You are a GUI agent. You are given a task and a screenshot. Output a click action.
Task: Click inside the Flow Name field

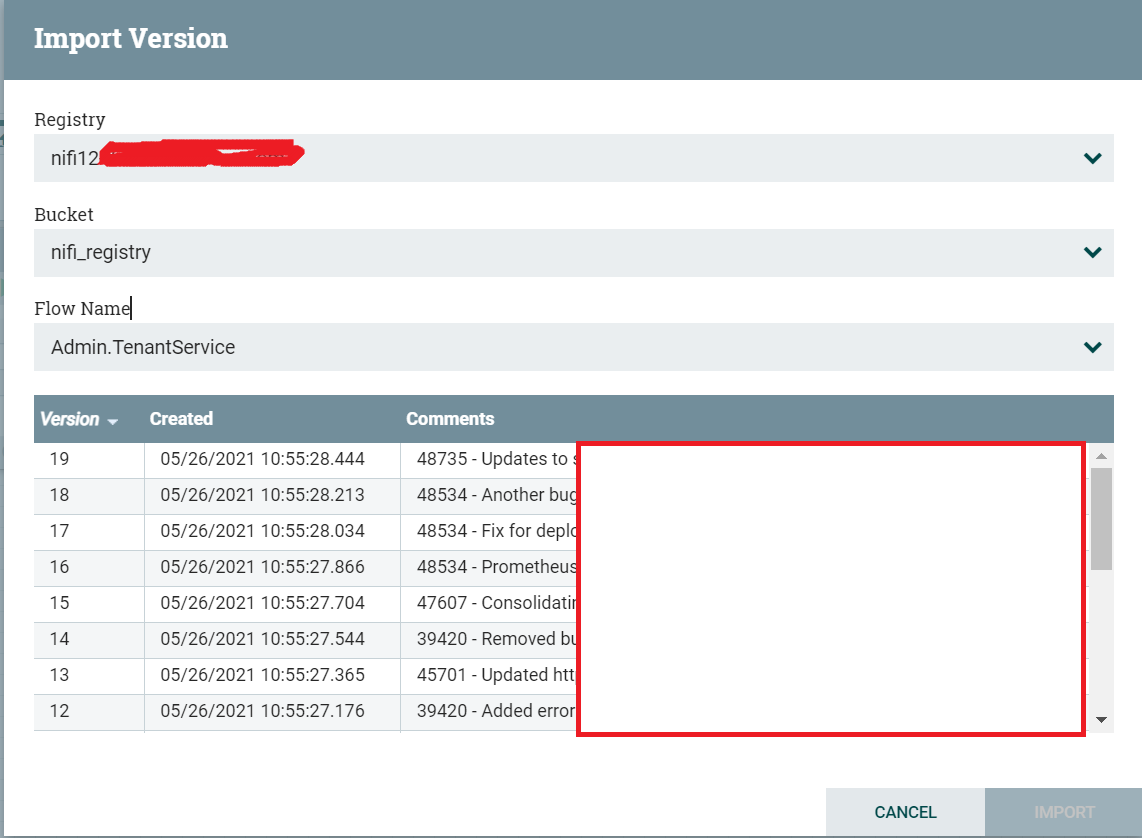pyautogui.click(x=300, y=347)
